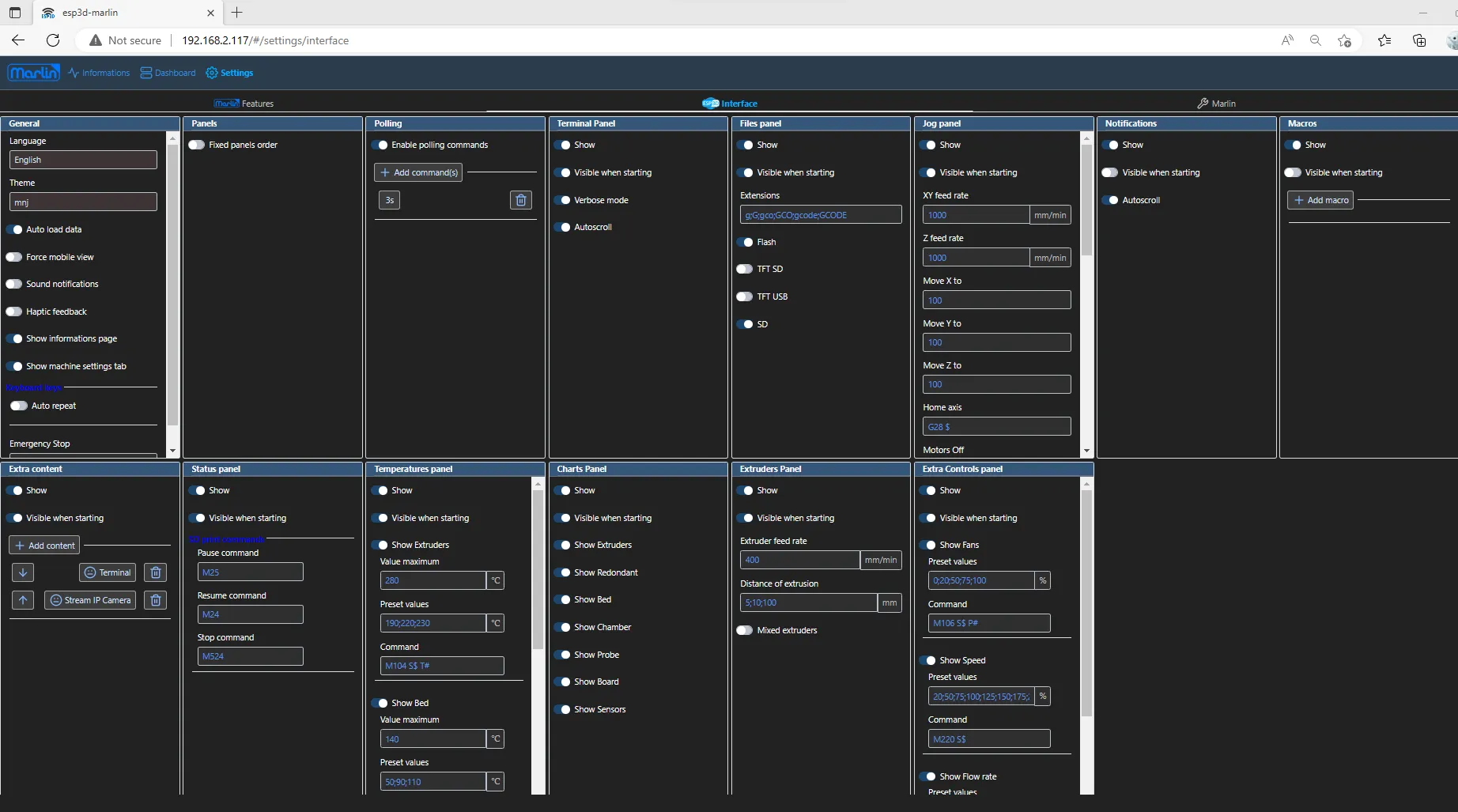
Task: Open the Dashboard page
Action: (168, 73)
